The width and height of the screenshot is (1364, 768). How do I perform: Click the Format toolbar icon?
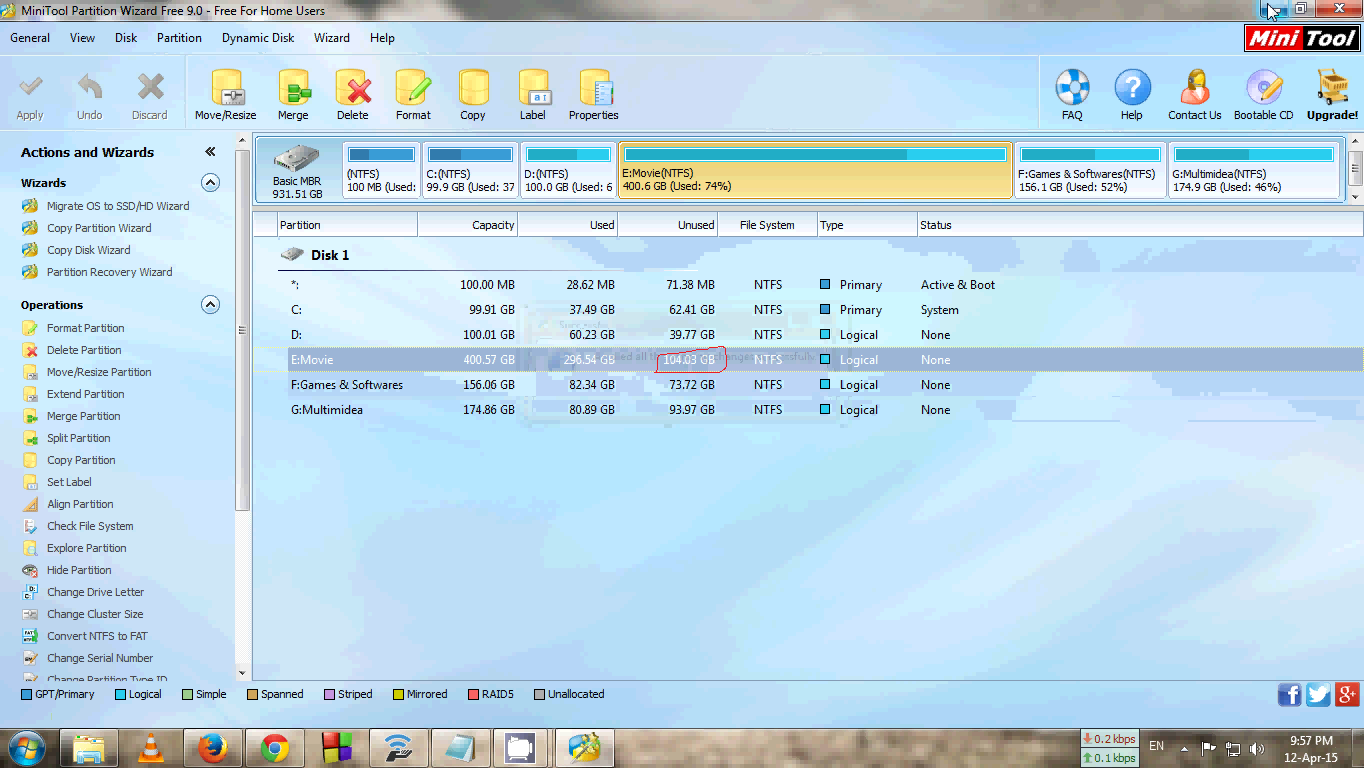click(x=413, y=88)
